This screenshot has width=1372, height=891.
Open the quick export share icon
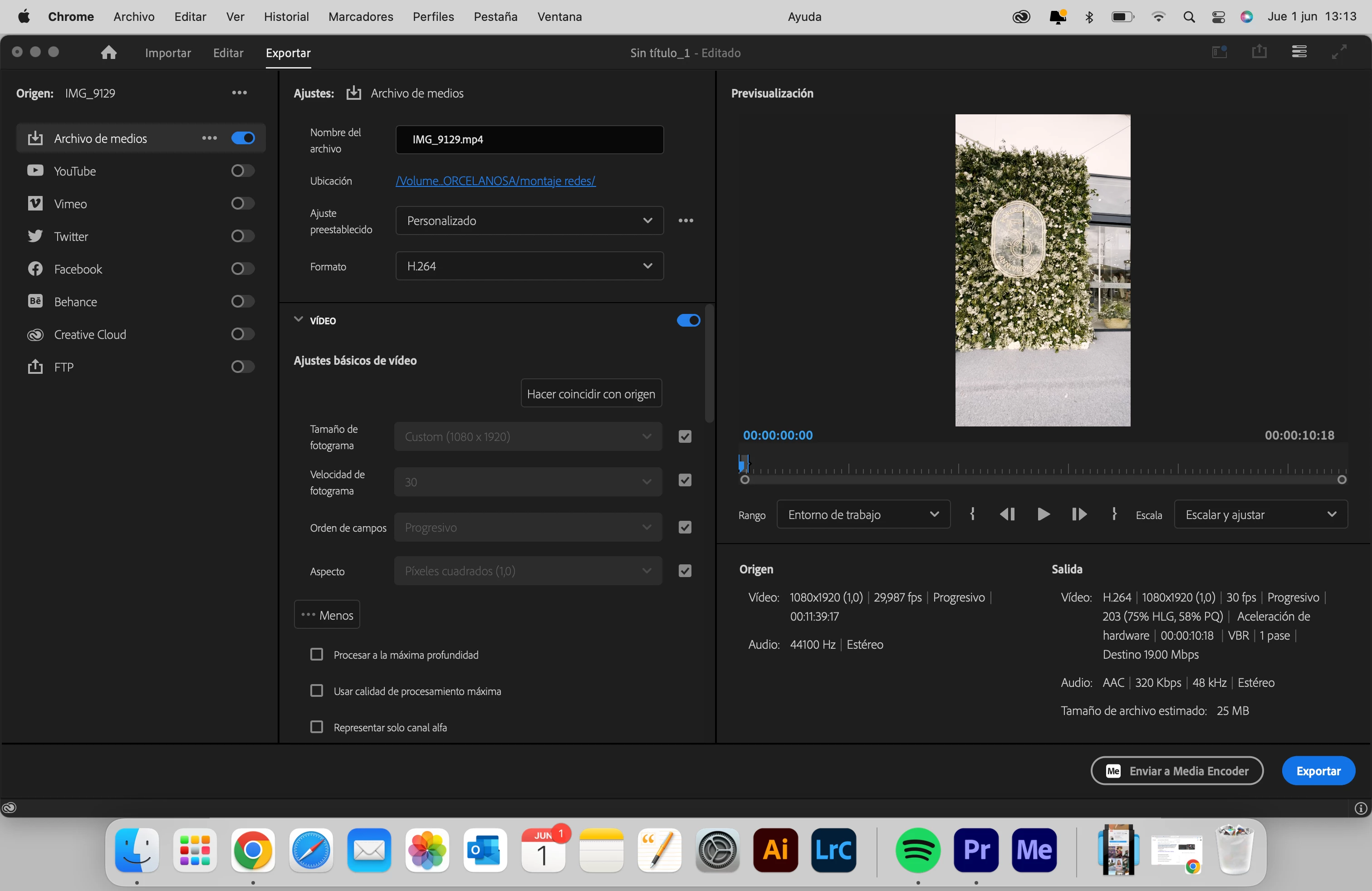[x=1259, y=52]
